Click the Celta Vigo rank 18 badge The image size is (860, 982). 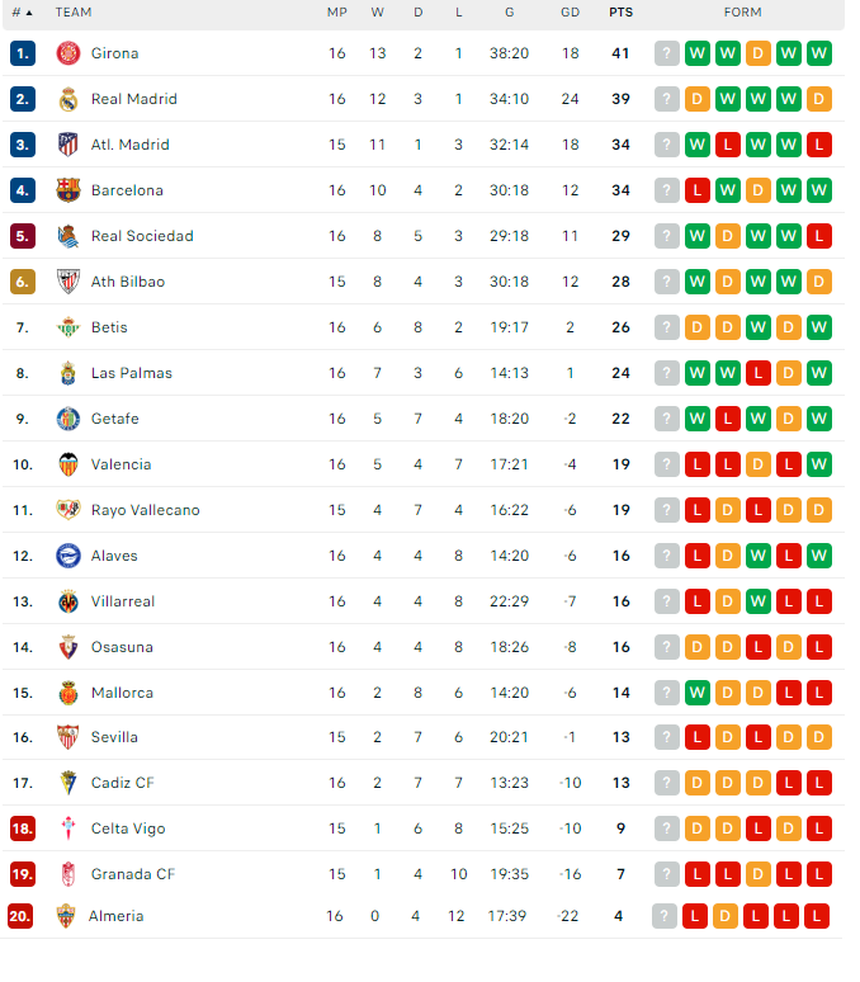[x=22, y=828]
